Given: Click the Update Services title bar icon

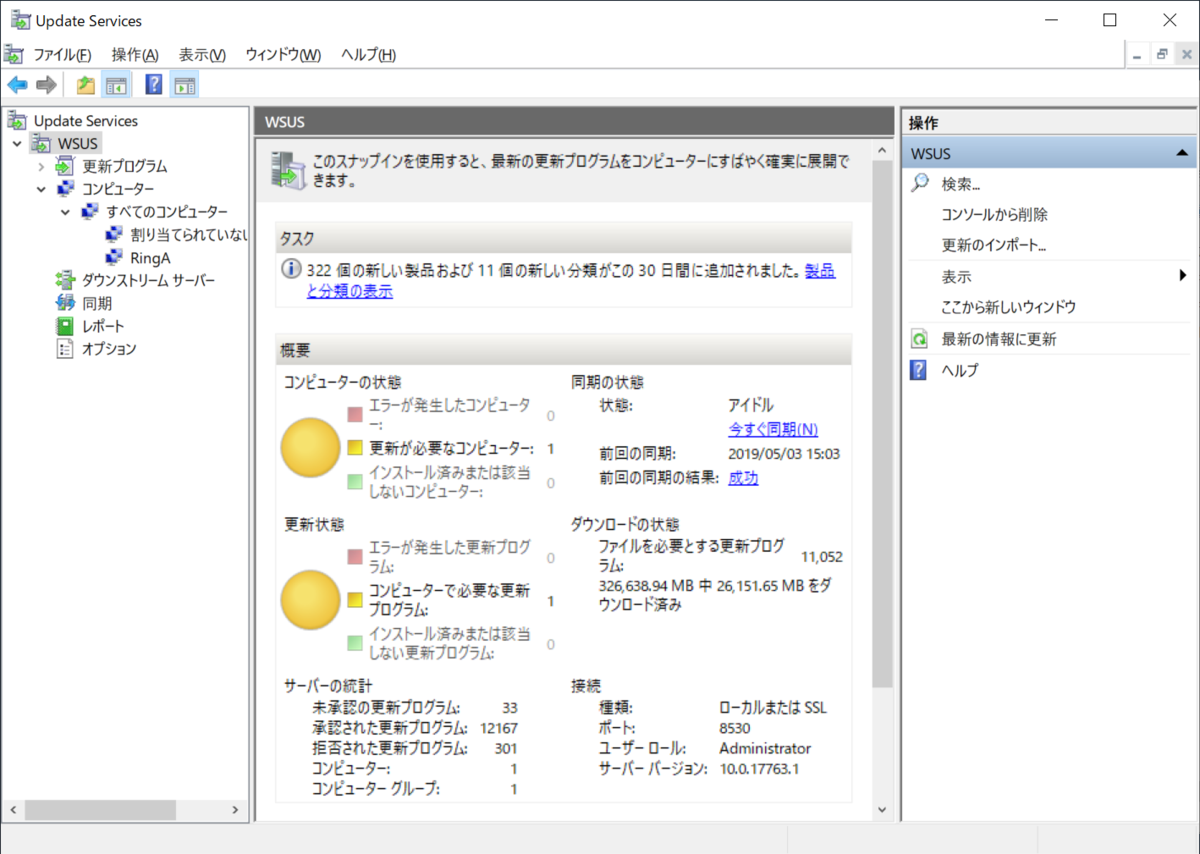Looking at the screenshot, I should point(20,20).
